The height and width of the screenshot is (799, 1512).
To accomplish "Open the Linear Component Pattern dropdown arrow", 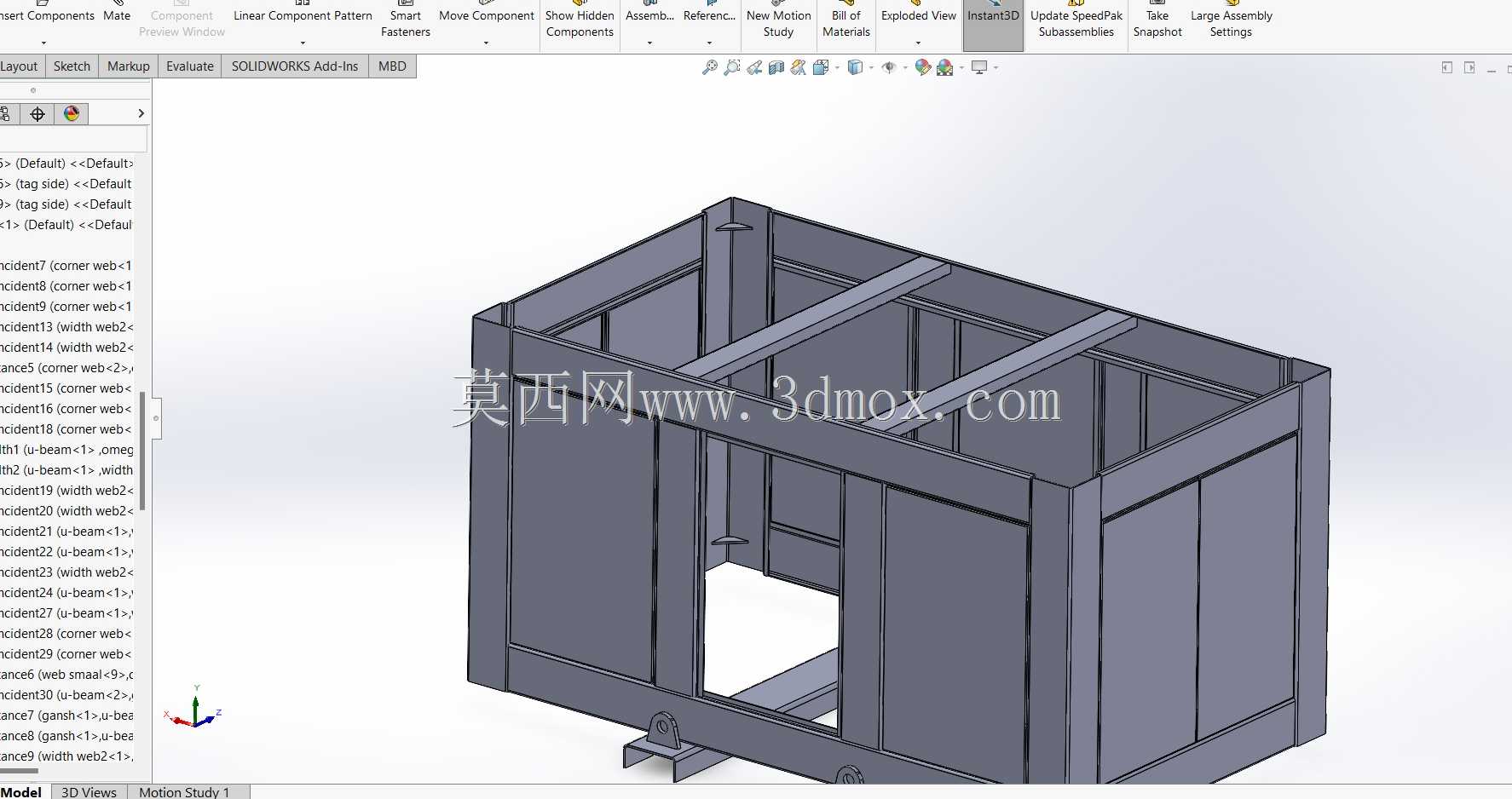I will [303, 43].
